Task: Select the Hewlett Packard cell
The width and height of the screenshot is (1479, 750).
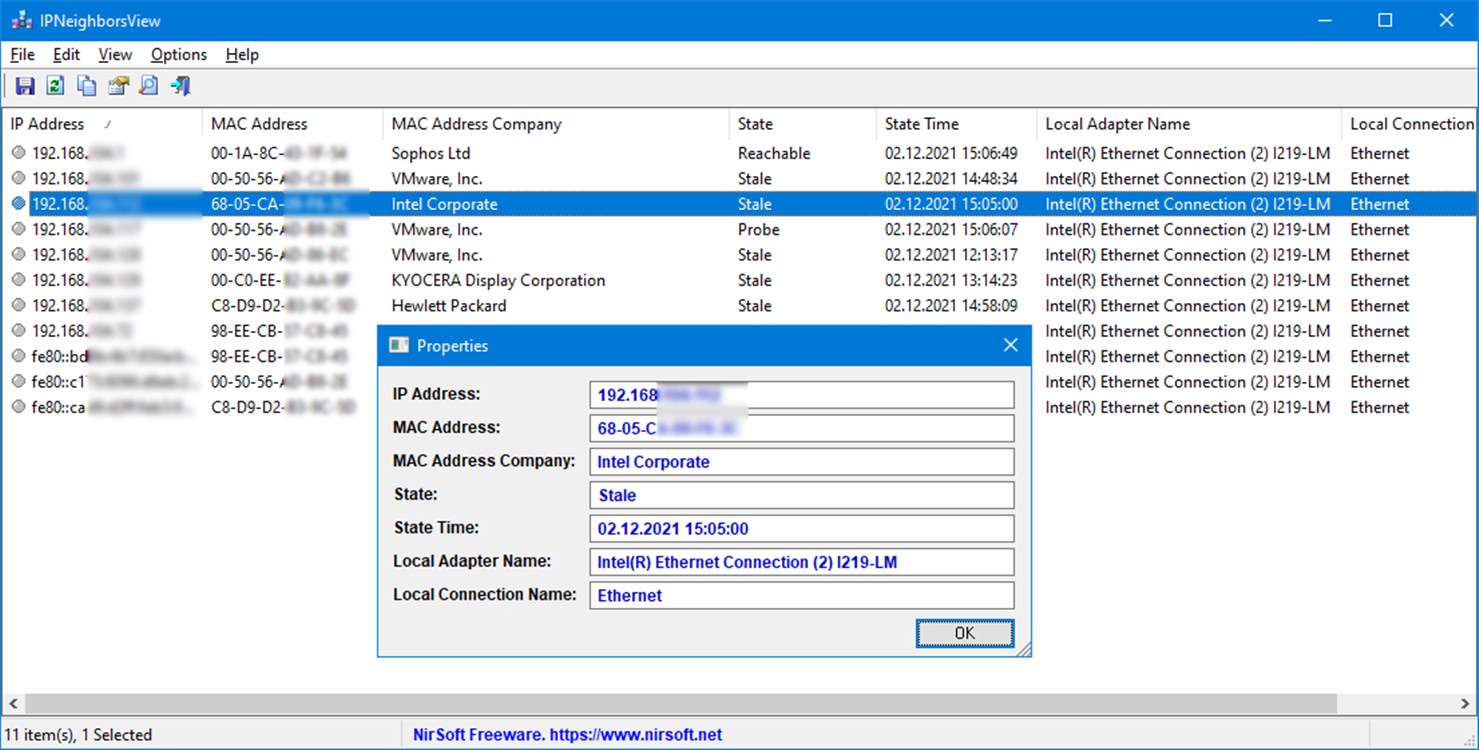Action: coord(449,306)
